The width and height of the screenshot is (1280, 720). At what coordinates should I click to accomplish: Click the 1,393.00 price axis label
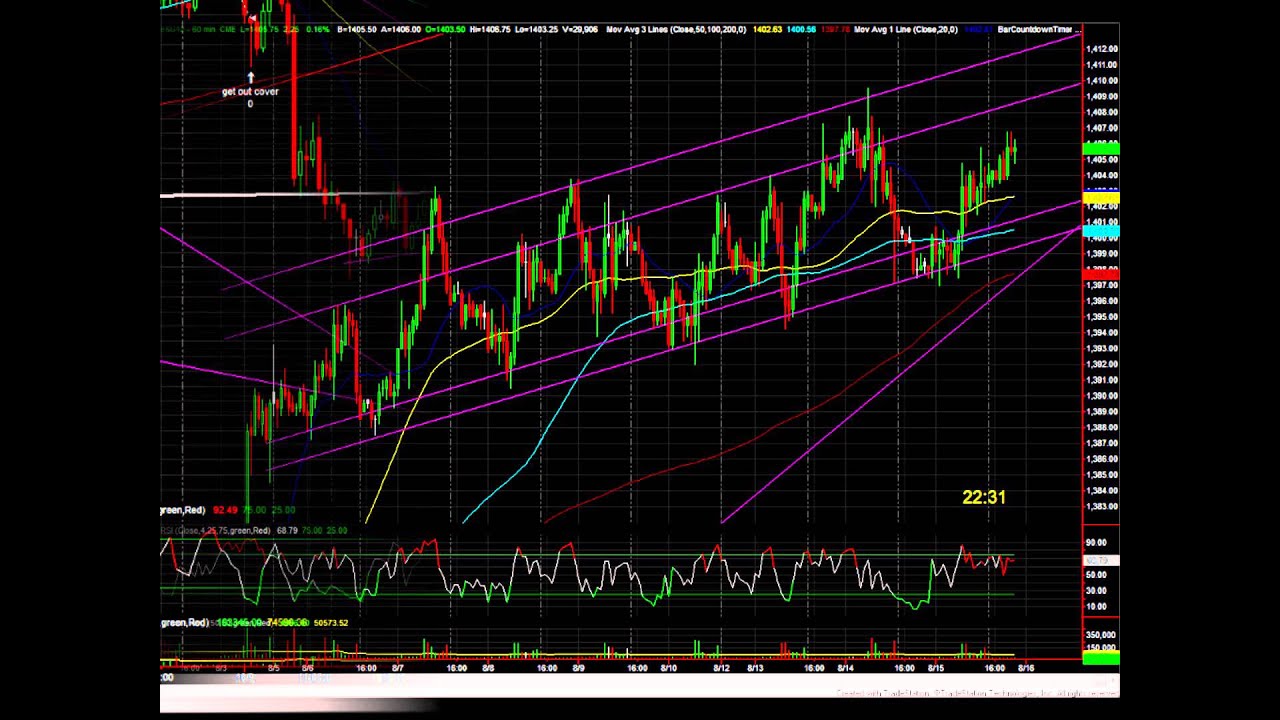(x=1103, y=349)
